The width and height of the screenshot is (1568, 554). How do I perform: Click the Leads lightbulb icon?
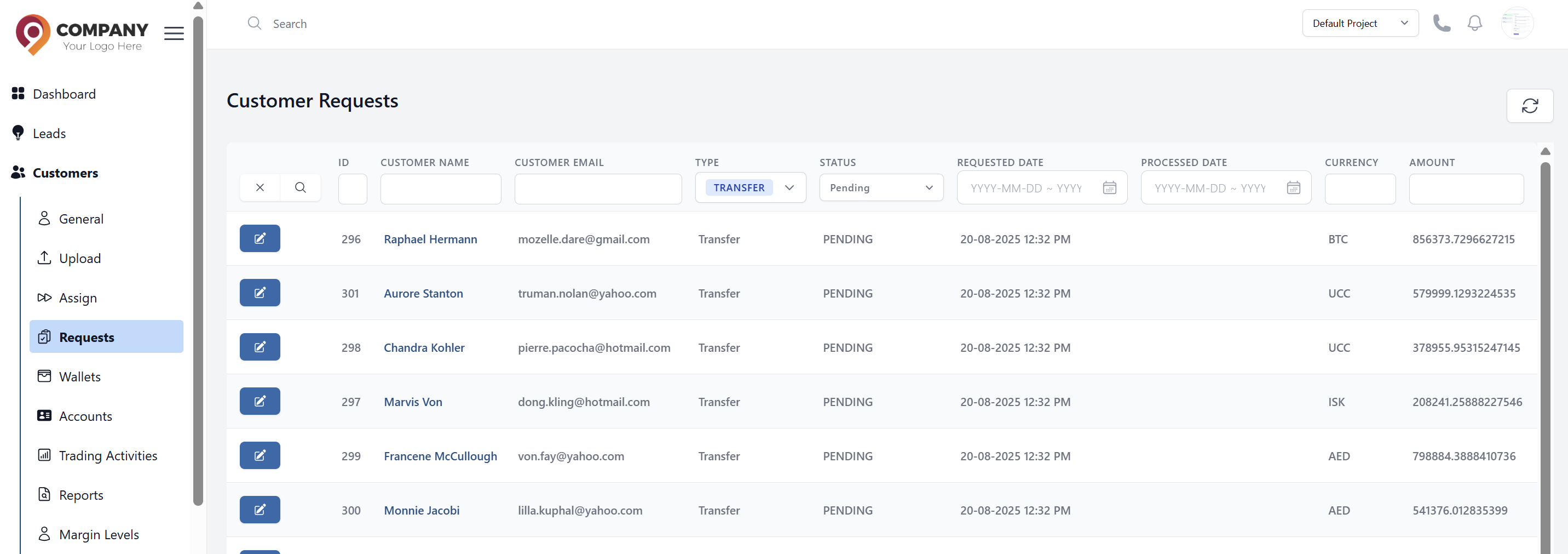pyautogui.click(x=18, y=133)
